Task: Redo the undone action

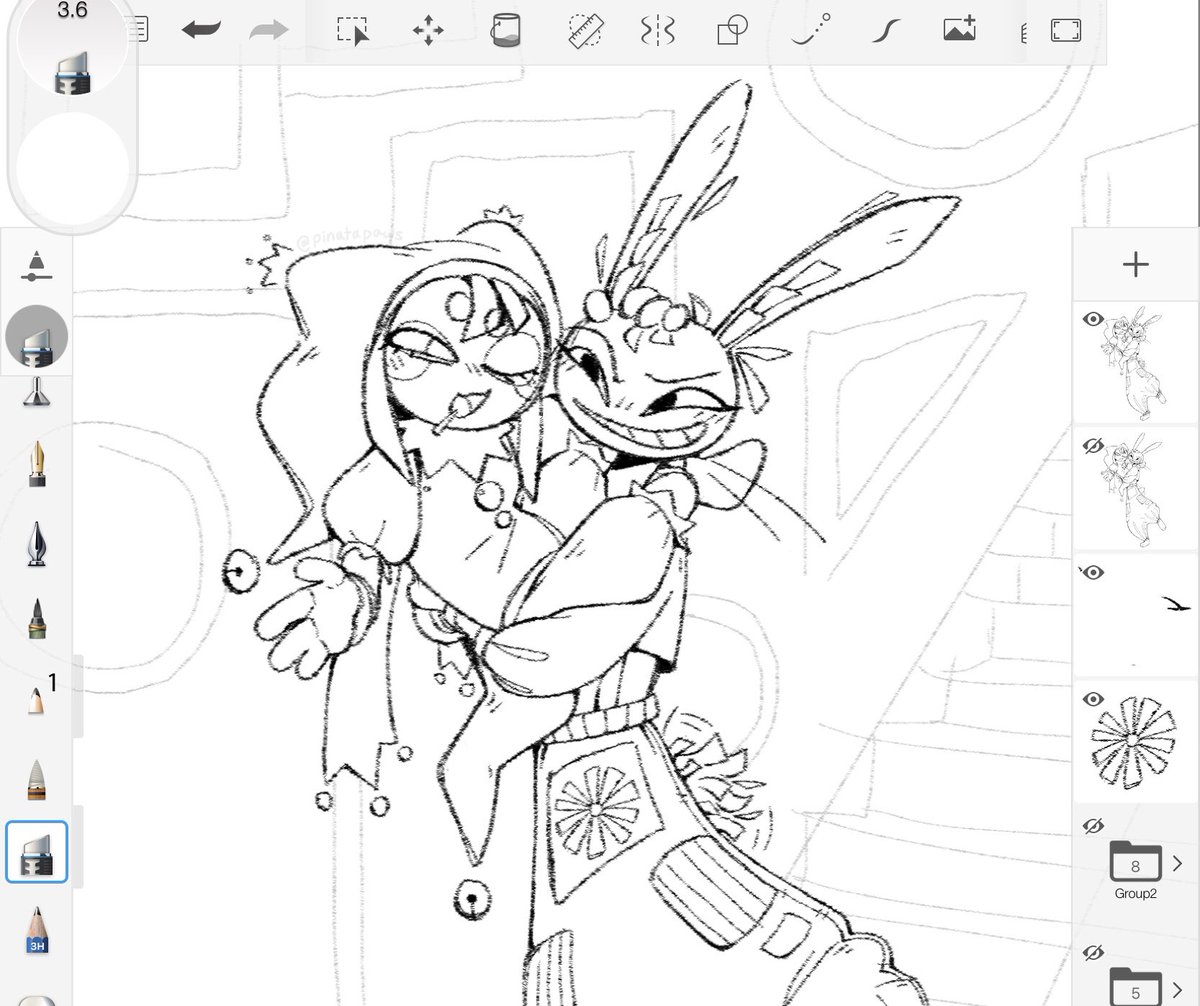Action: 268,30
